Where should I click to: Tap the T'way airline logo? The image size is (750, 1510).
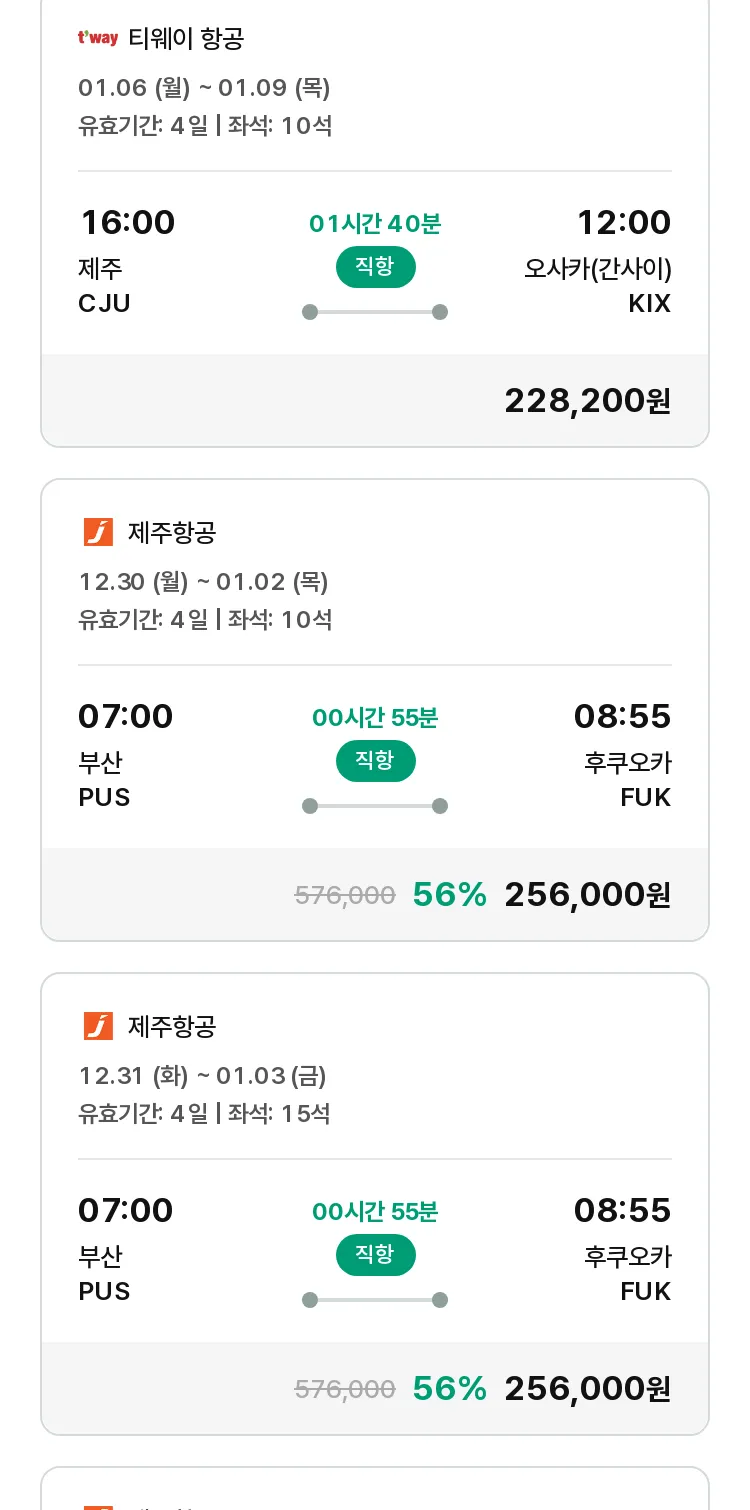tap(98, 39)
